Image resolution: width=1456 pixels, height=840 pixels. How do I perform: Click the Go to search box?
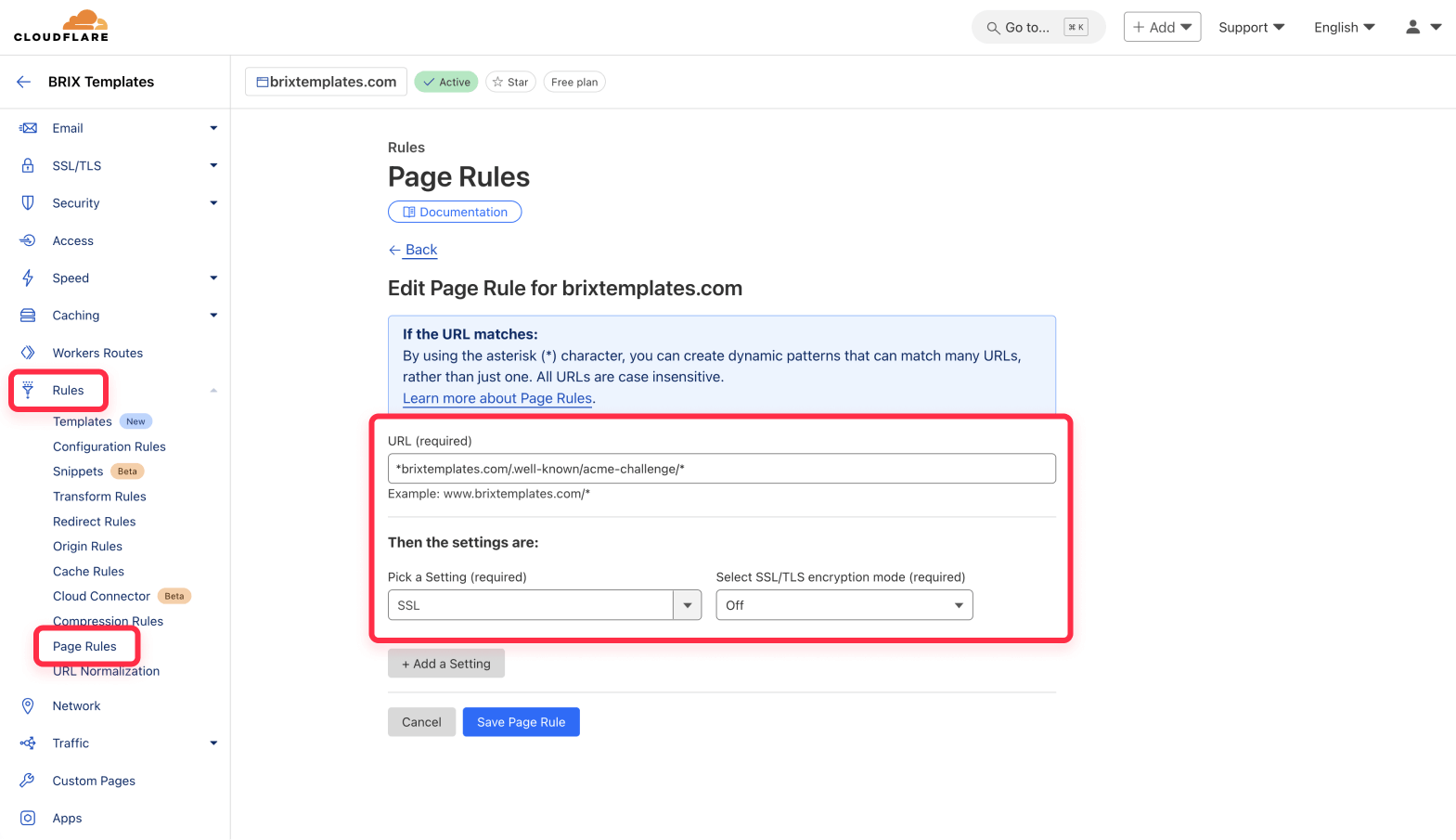(1038, 27)
